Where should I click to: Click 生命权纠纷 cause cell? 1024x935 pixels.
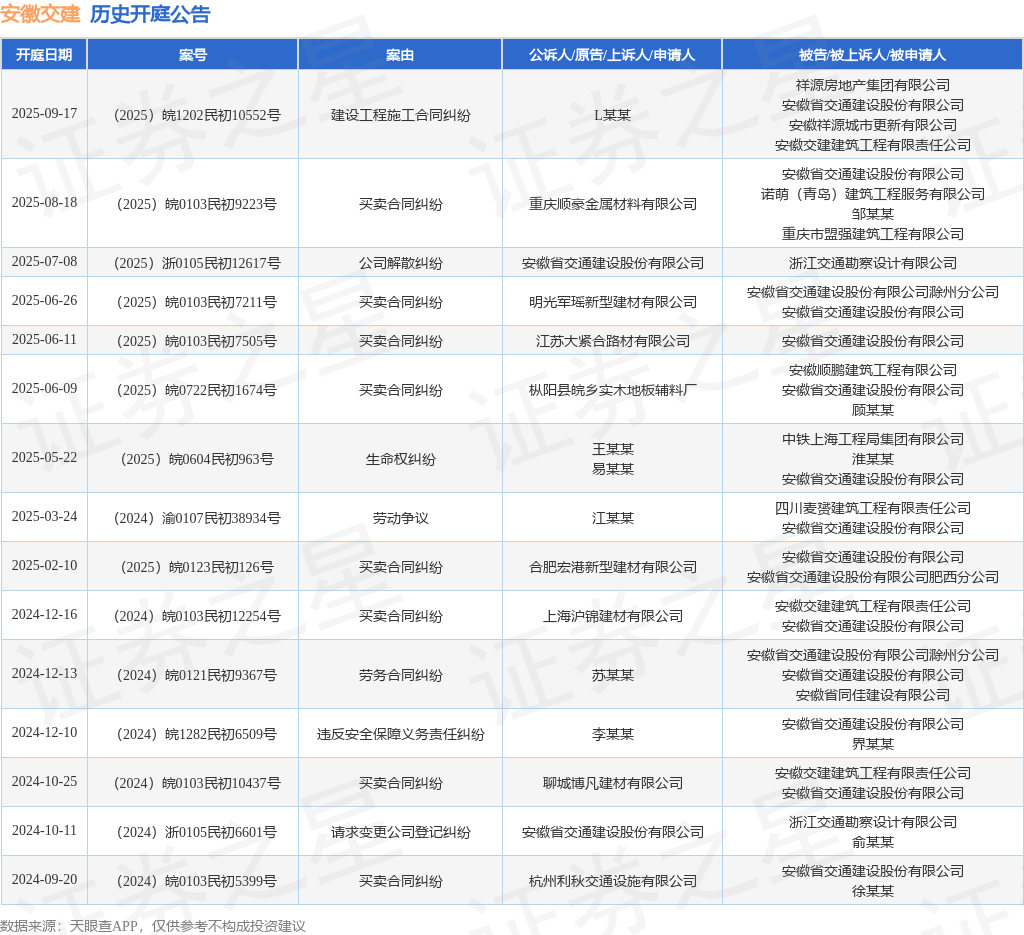click(x=400, y=460)
